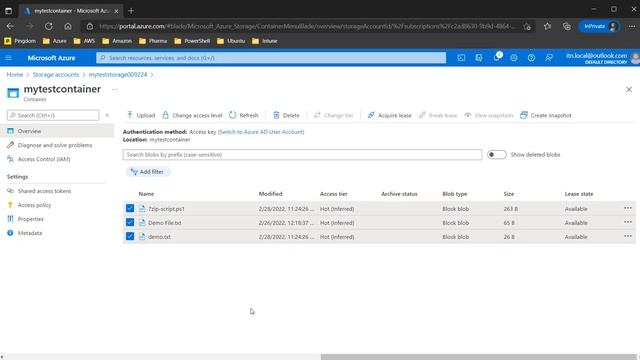This screenshot has height=360, width=640.
Task: Select Overview in the sidebar
Action: point(57,131)
